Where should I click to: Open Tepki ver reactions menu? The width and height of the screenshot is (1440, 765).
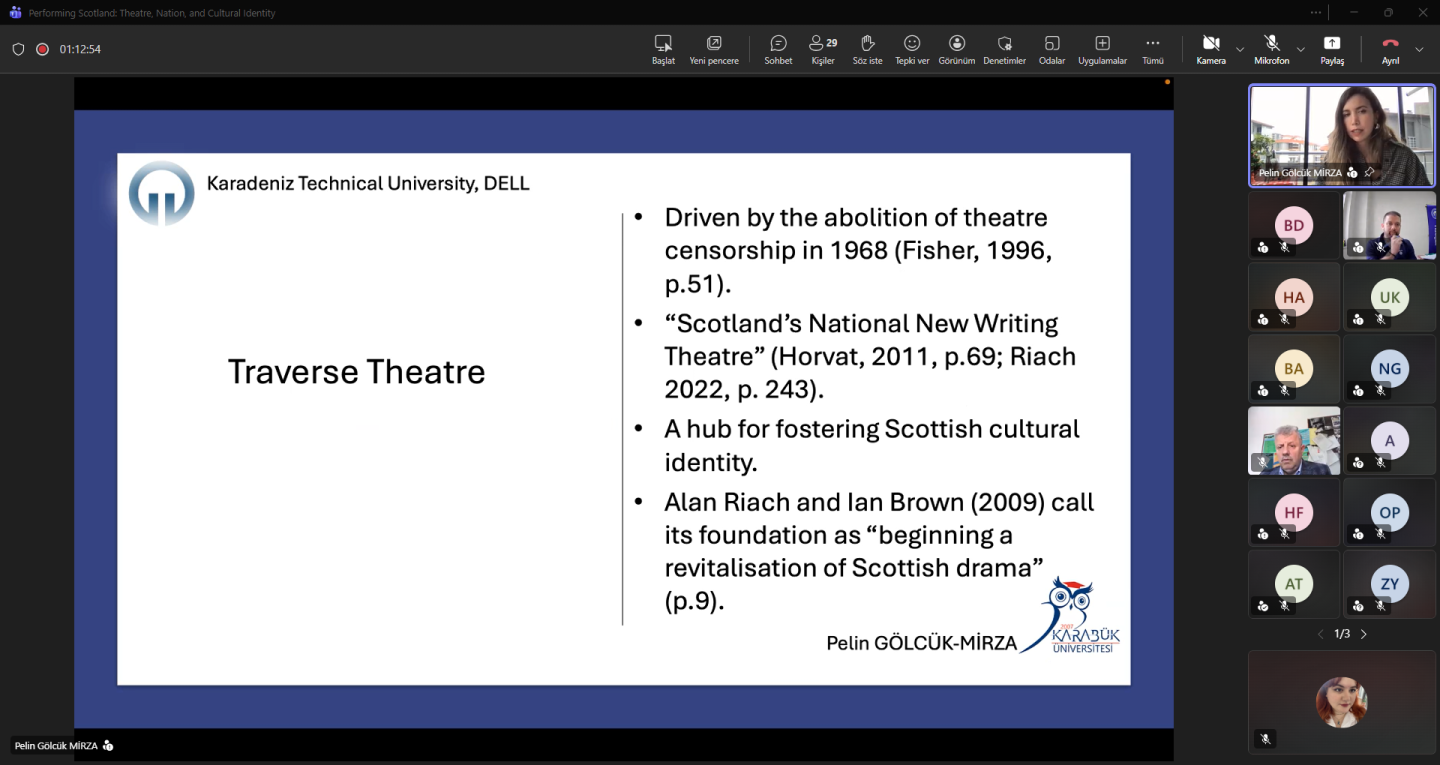tap(912, 49)
